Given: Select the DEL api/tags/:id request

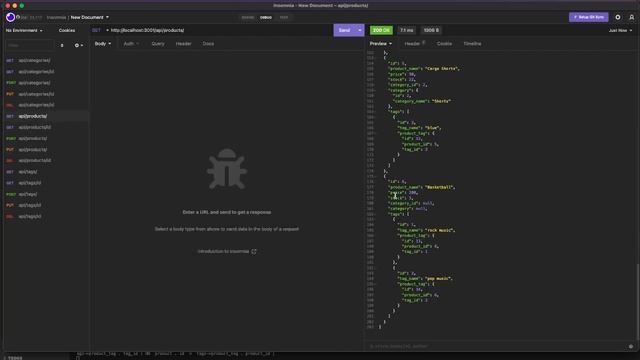Looking at the screenshot, I should click(x=46, y=216).
